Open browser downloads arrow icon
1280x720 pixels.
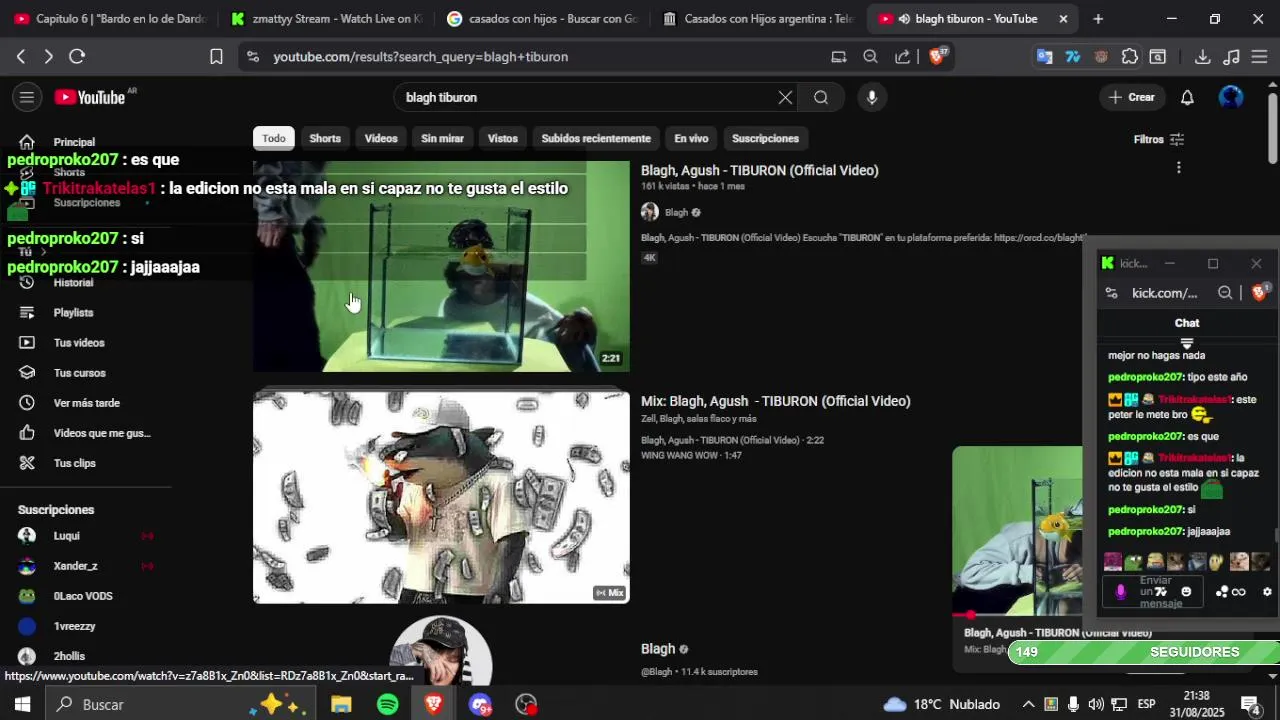click(1203, 57)
